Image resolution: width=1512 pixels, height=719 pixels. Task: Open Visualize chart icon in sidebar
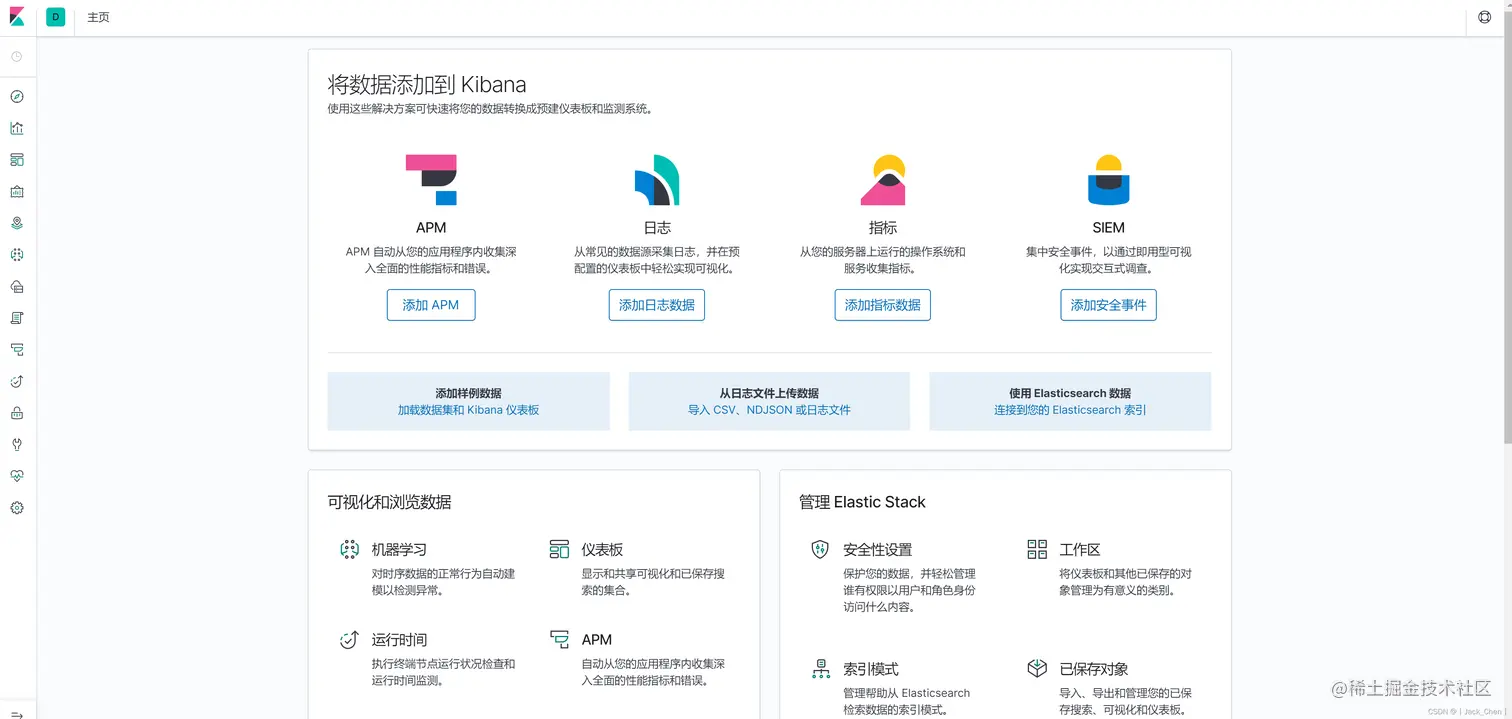17,128
